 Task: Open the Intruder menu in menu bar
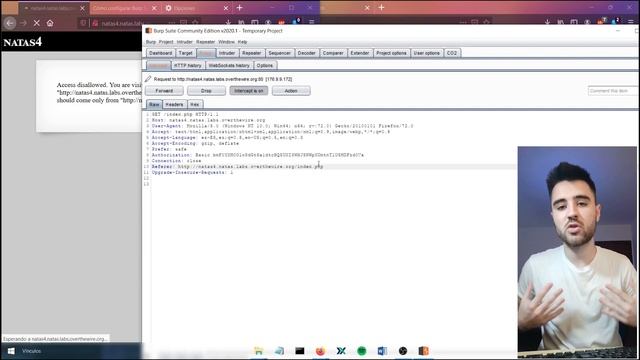184,42
